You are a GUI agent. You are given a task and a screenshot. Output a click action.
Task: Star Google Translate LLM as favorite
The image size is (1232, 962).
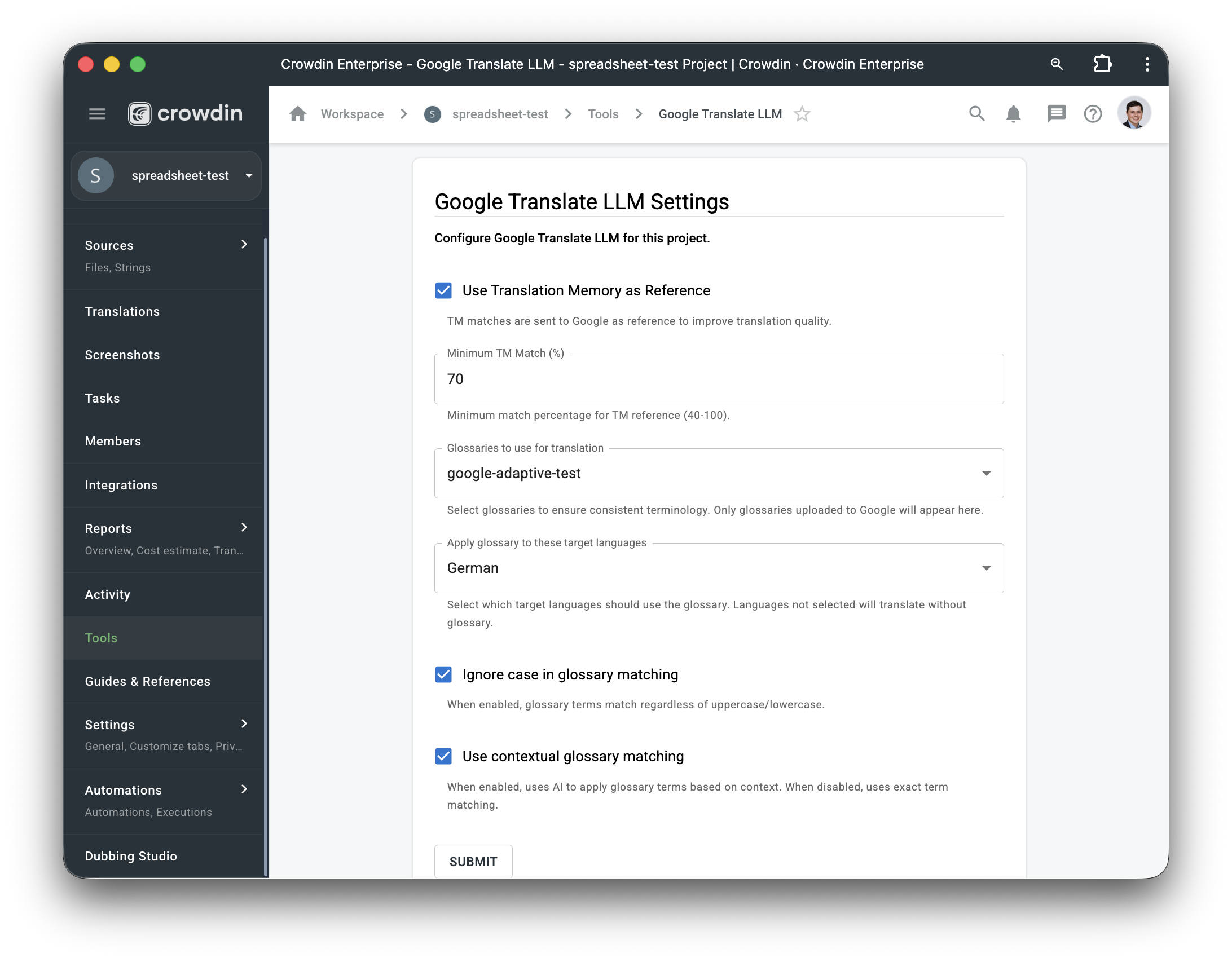(802, 114)
